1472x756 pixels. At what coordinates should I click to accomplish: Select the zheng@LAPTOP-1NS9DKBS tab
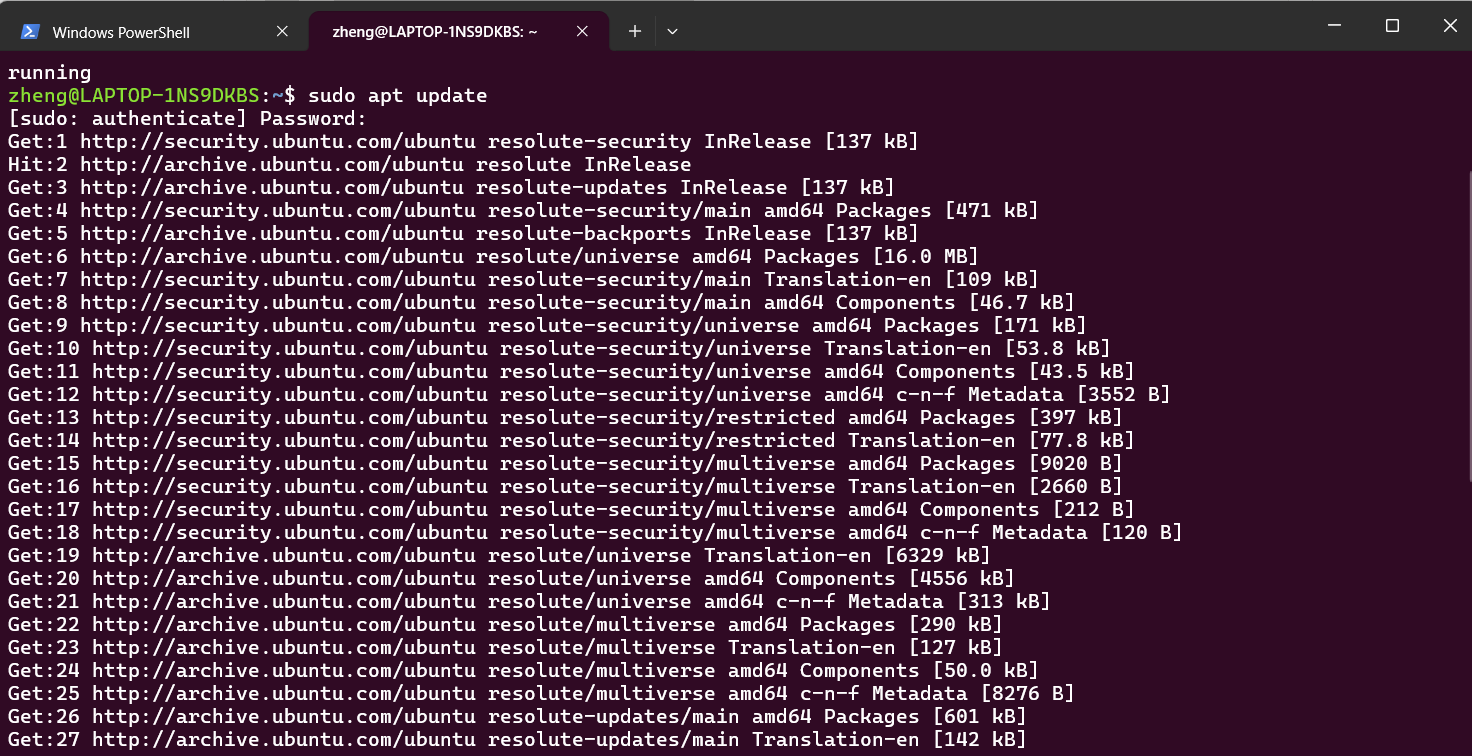459,32
